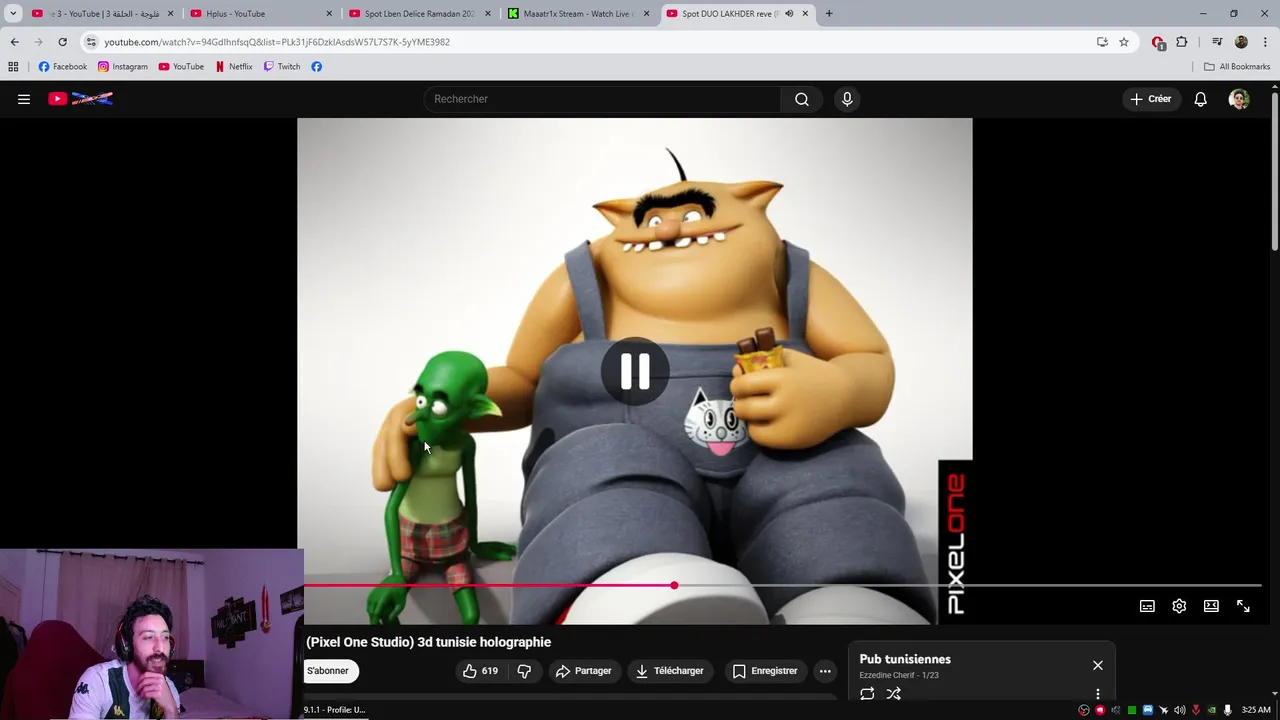This screenshot has width=1280, height=720.
Task: Close the Pub tunisiennes playlist panel
Action: pos(1098,665)
